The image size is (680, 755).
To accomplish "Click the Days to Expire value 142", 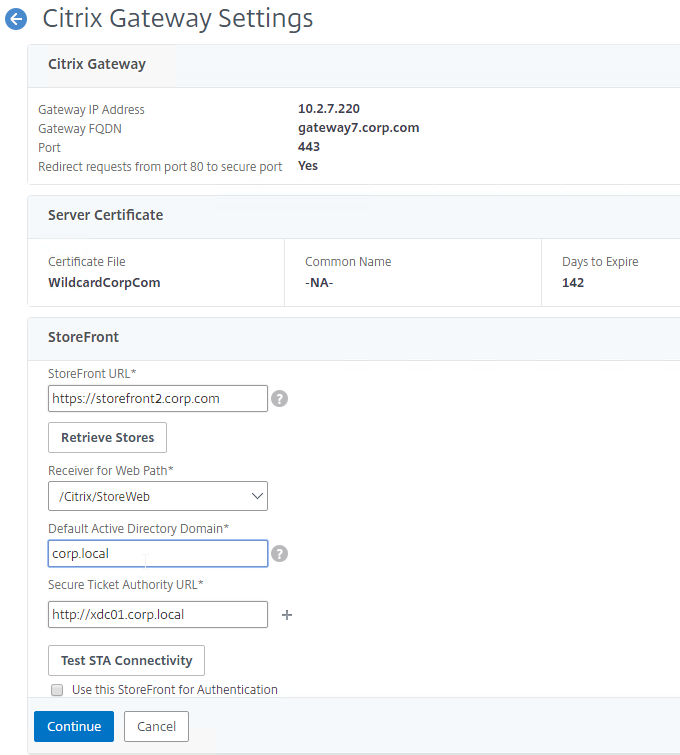I will (573, 283).
